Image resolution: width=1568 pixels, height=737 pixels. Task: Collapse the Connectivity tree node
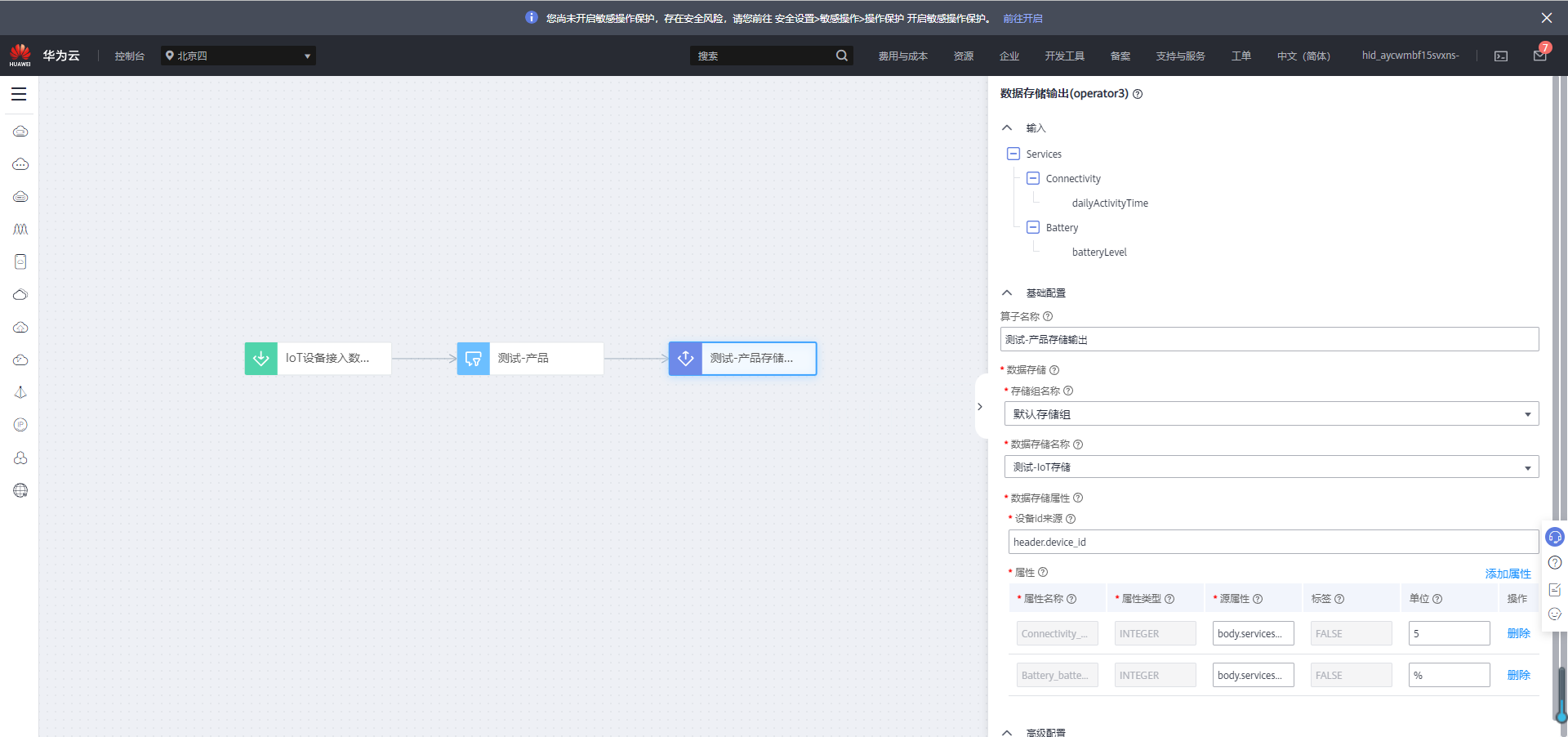pos(1033,178)
